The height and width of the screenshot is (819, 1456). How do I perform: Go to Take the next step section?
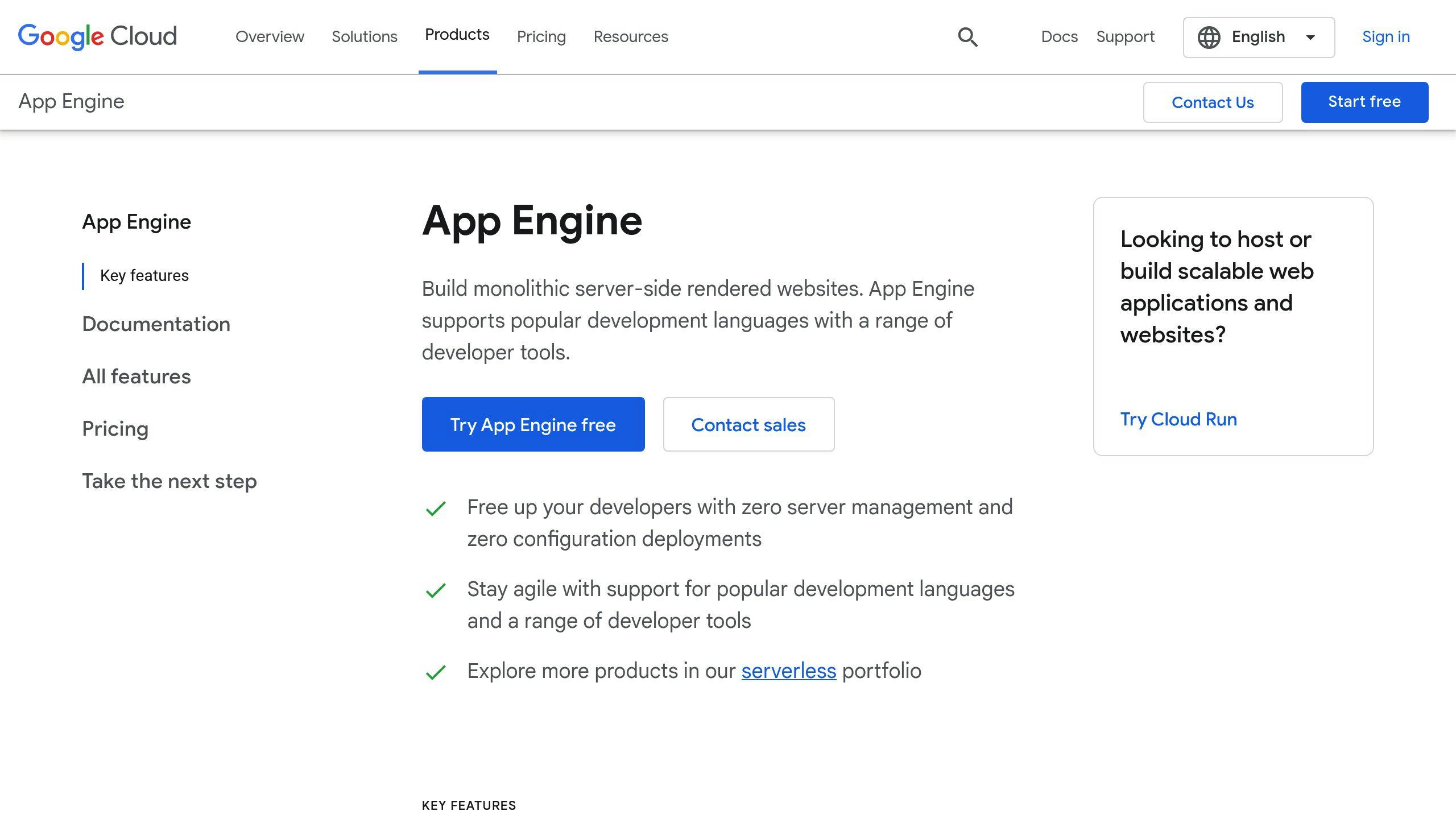[x=169, y=481]
